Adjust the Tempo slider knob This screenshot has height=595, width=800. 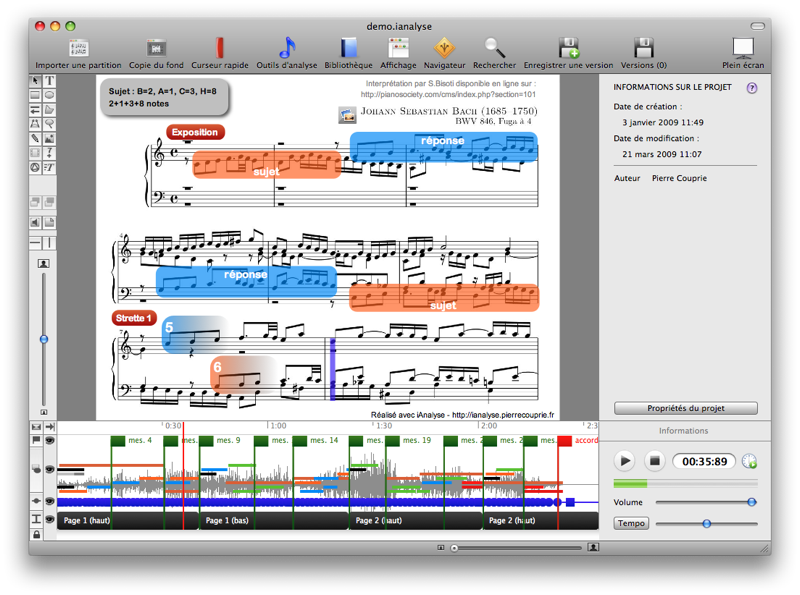[x=707, y=524]
